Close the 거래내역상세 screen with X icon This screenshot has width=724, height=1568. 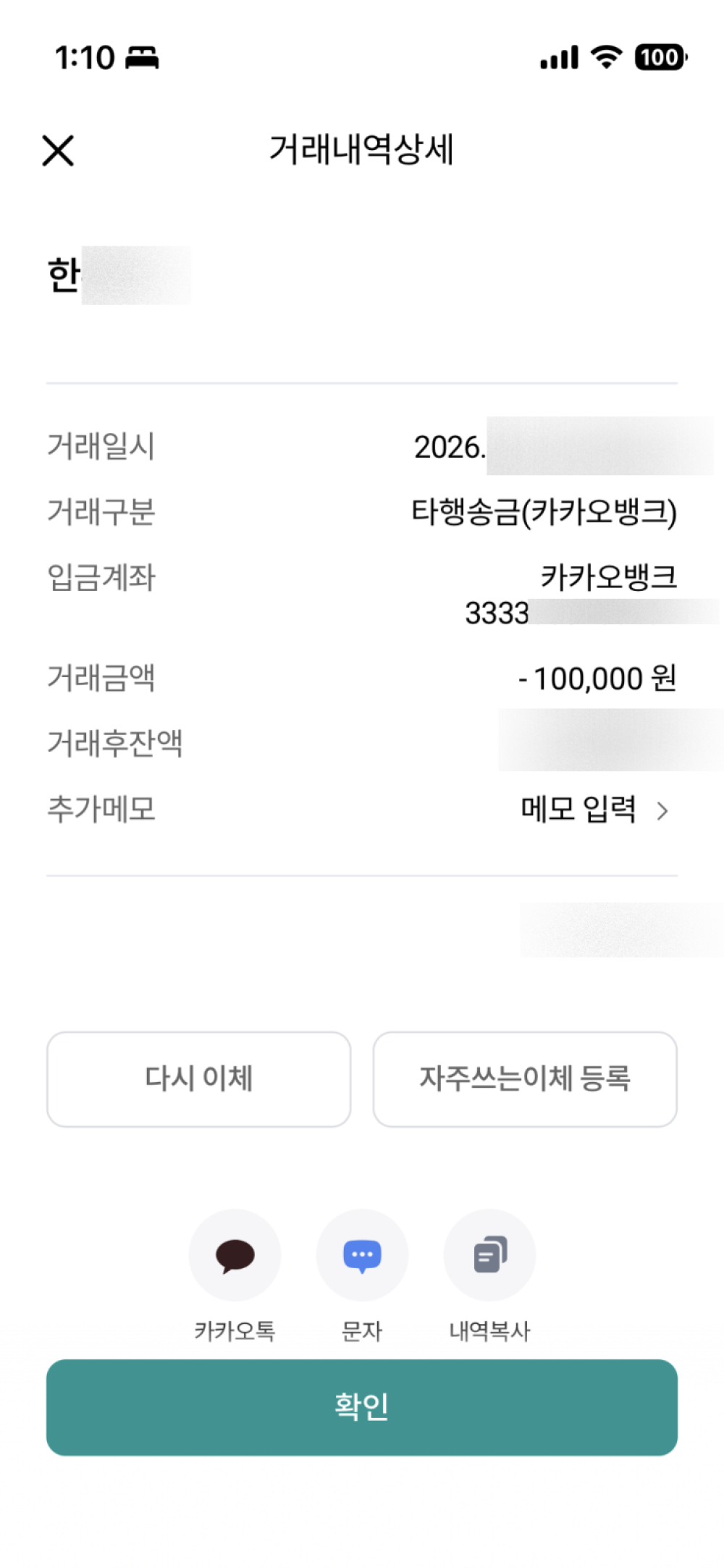tap(58, 151)
